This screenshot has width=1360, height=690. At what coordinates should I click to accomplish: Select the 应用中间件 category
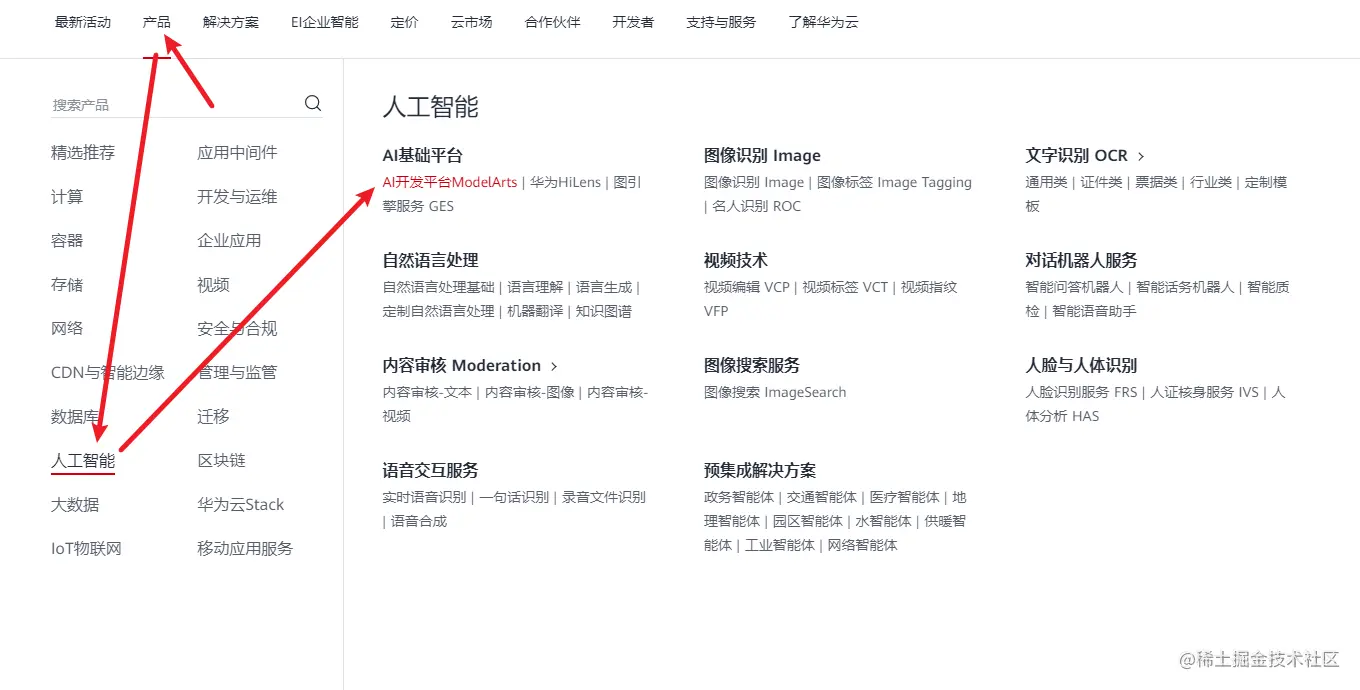tap(237, 153)
